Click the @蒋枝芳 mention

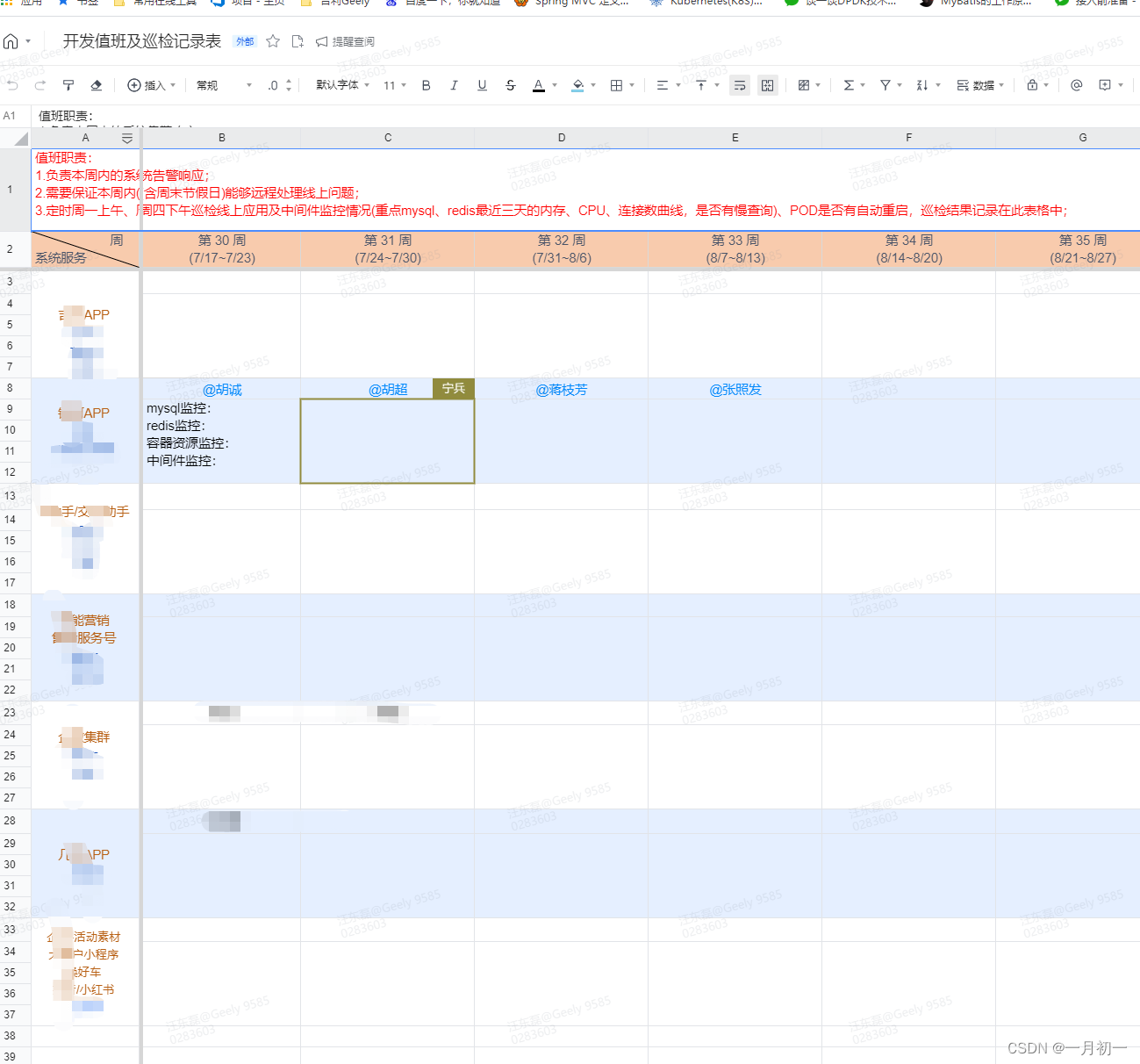point(562,390)
